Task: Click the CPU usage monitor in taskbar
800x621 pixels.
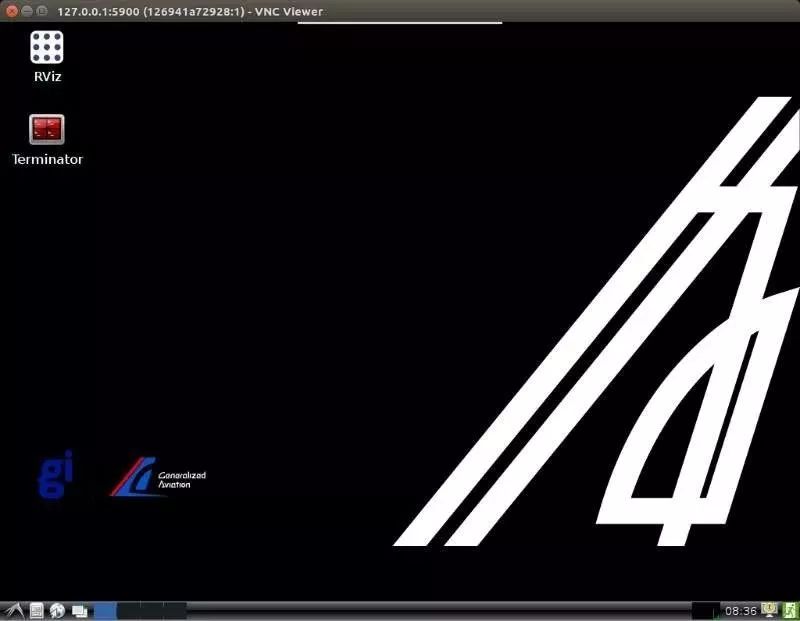Action: pyautogui.click(x=706, y=611)
